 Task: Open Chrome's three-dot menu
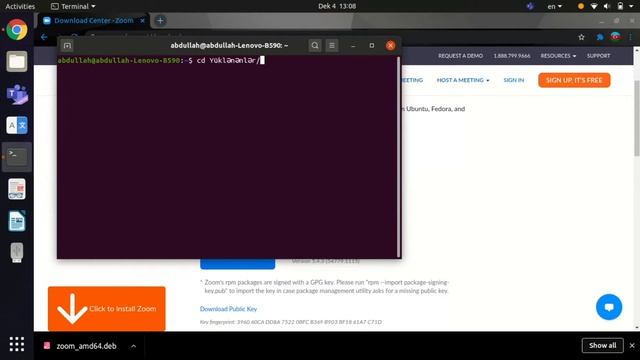[630, 37]
